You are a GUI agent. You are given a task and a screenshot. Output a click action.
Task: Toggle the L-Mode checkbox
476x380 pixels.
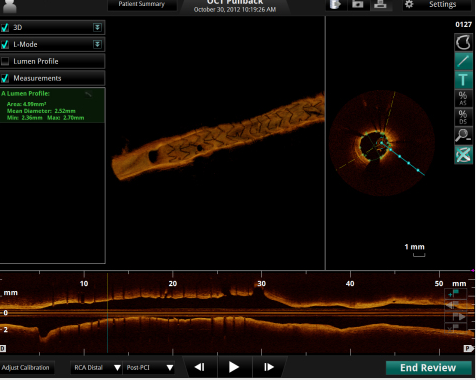5,44
